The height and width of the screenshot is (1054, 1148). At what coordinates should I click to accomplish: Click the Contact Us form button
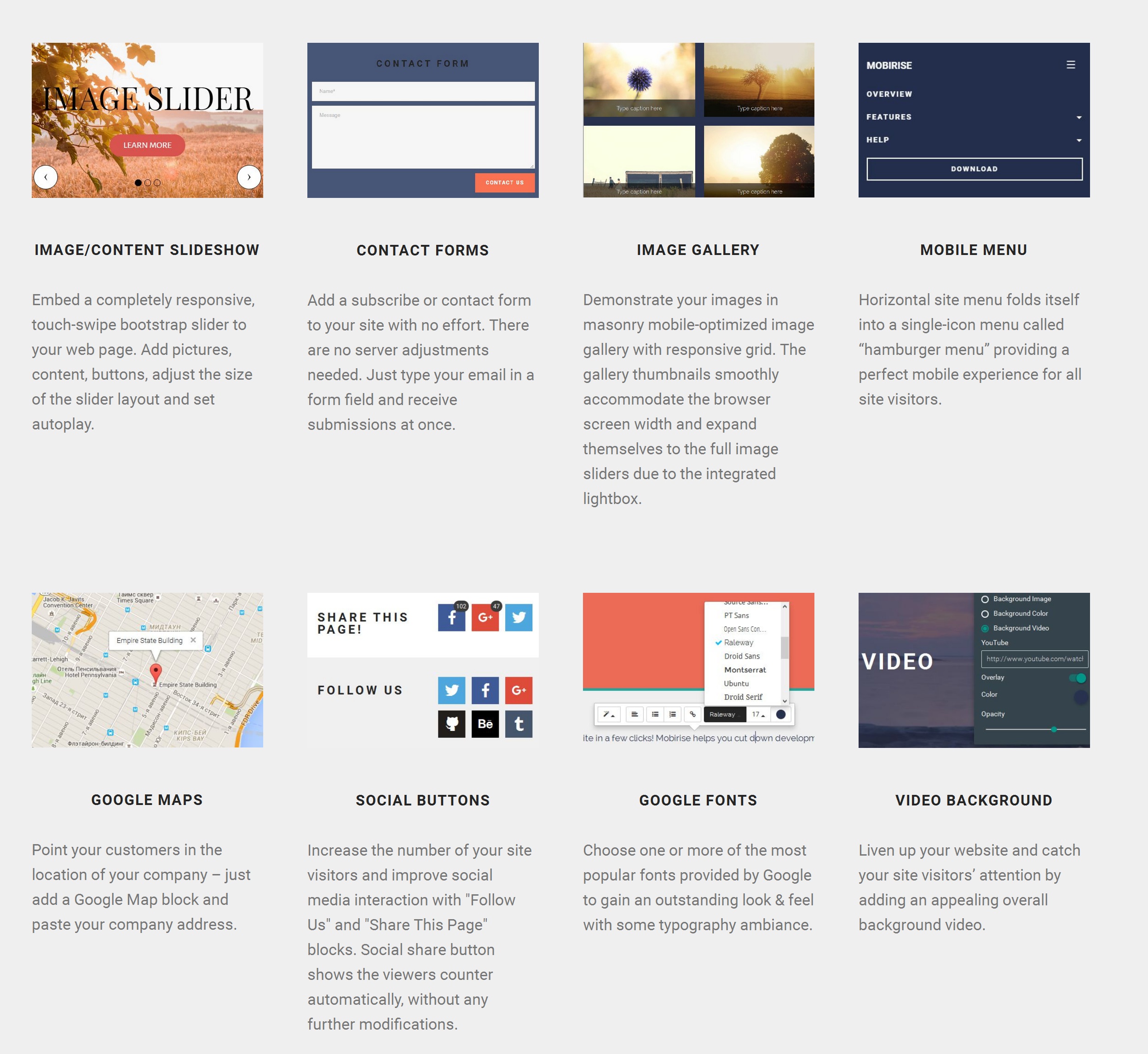click(x=503, y=182)
